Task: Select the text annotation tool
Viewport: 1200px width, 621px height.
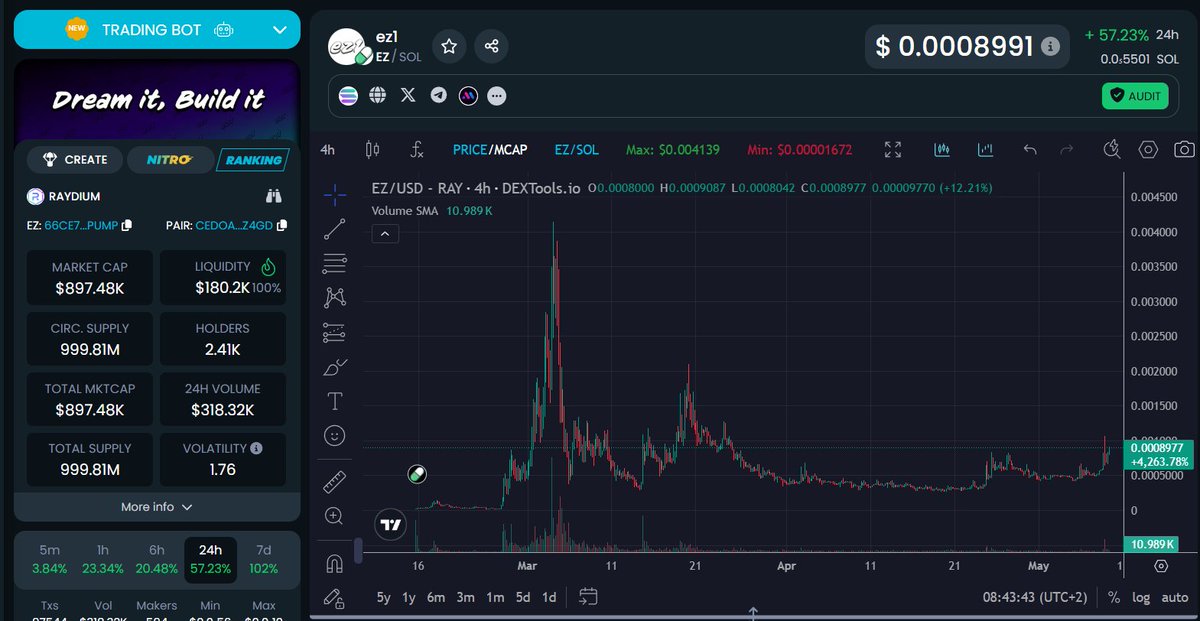Action: [335, 401]
